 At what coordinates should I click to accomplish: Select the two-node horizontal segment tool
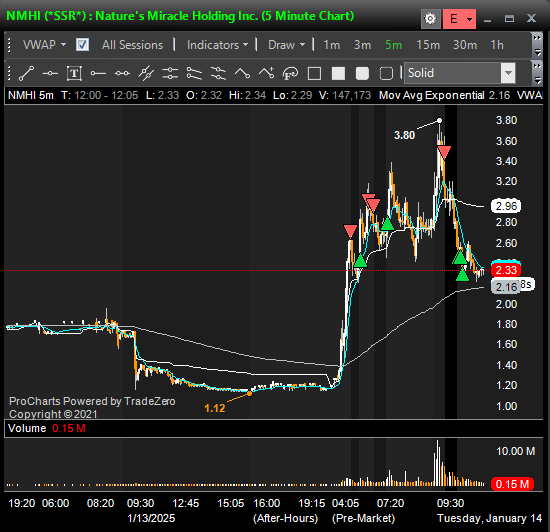122,73
